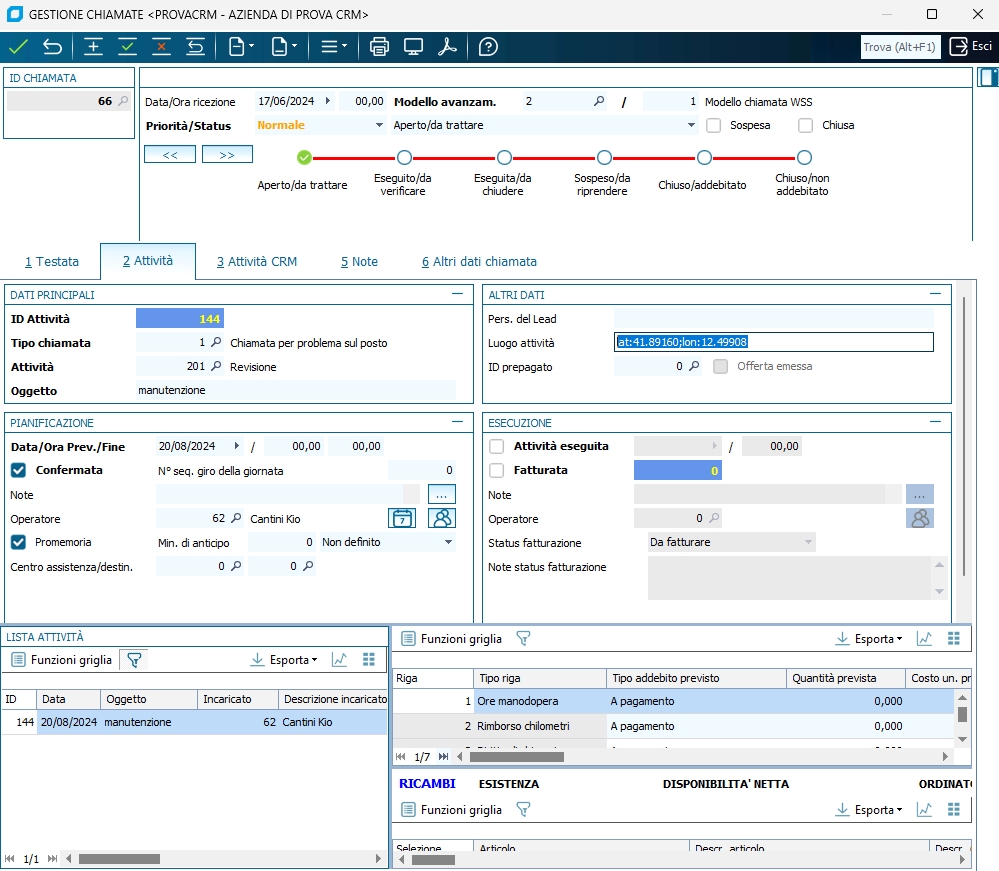Click the delete row red X icon
This screenshot has height=871, width=999.
coord(161,47)
